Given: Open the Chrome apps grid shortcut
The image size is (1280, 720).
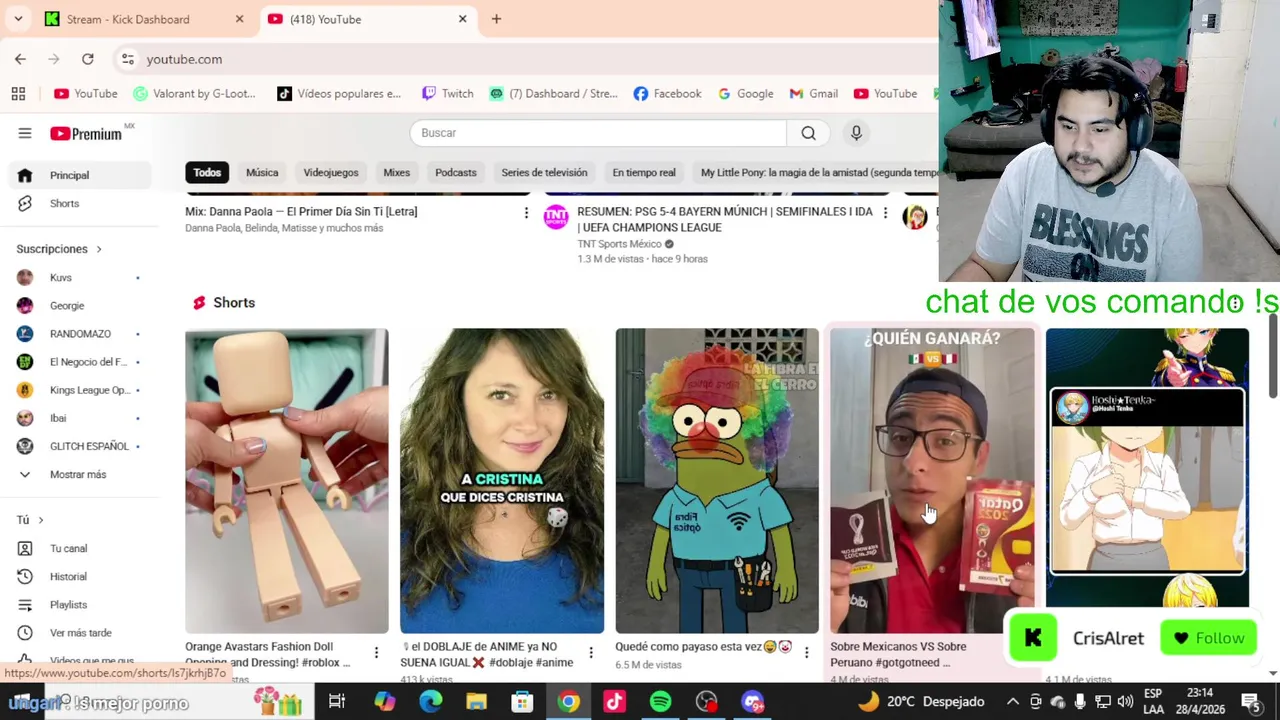Looking at the screenshot, I should pos(18,93).
